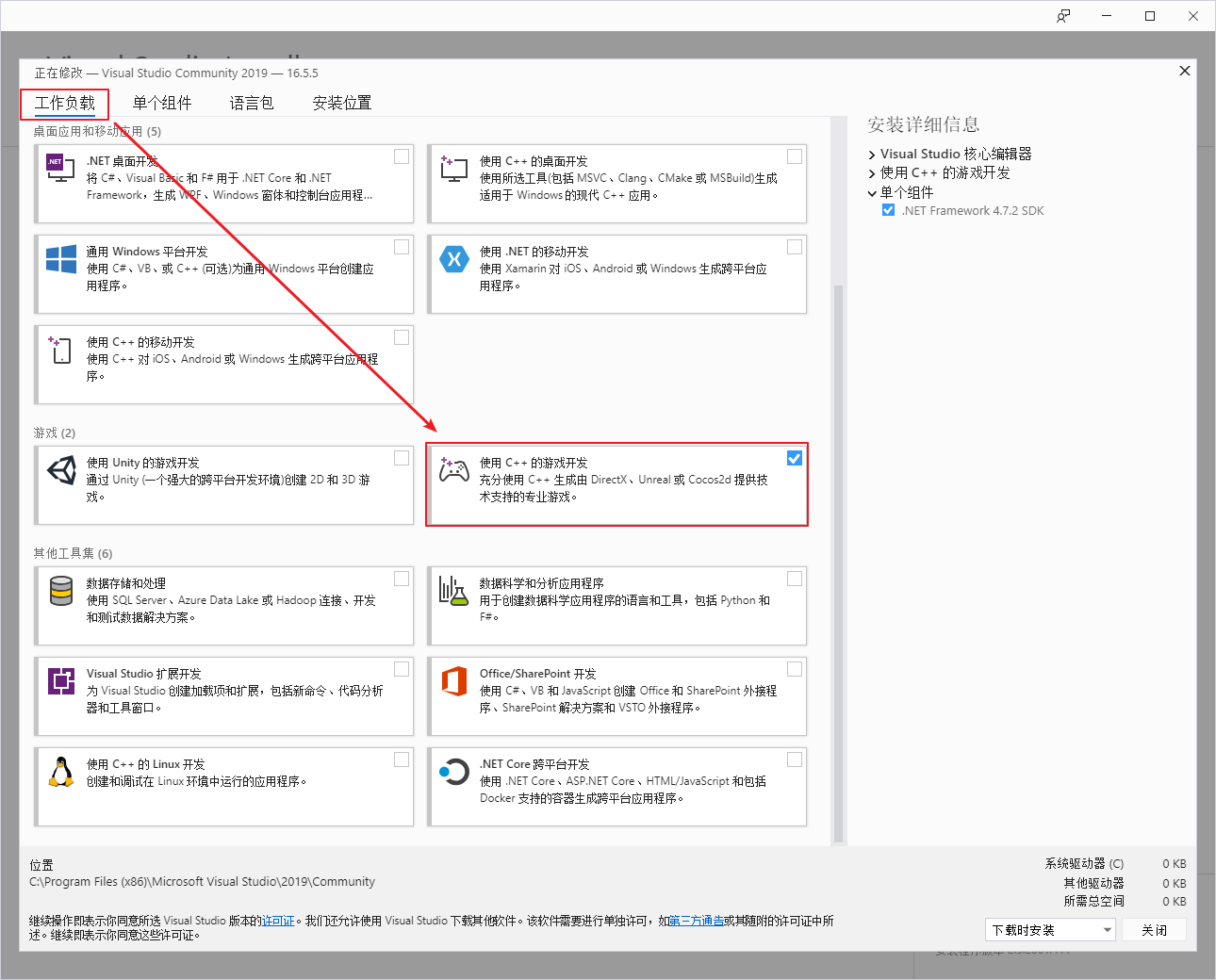
Task: Open the 语言包 tab
Action: [252, 103]
